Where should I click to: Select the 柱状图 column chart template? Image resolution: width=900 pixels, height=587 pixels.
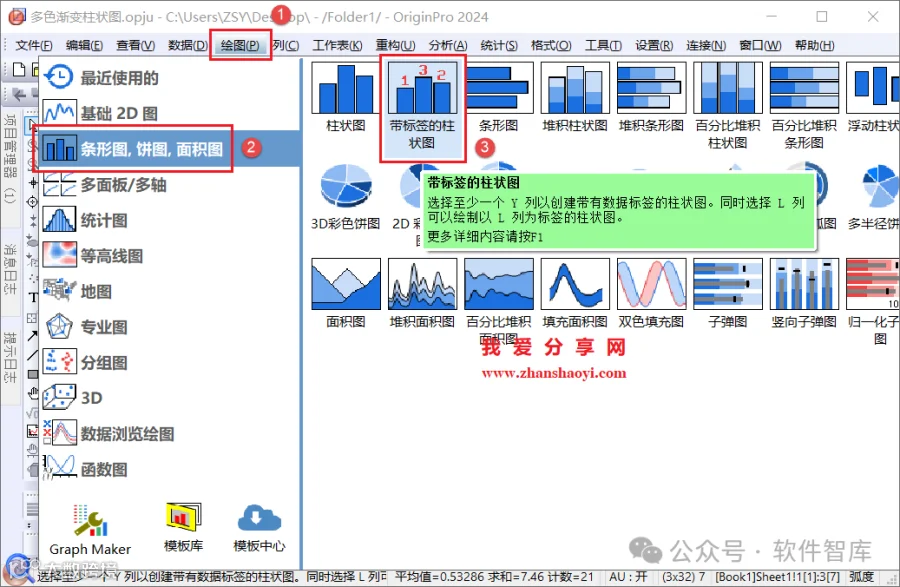point(346,98)
